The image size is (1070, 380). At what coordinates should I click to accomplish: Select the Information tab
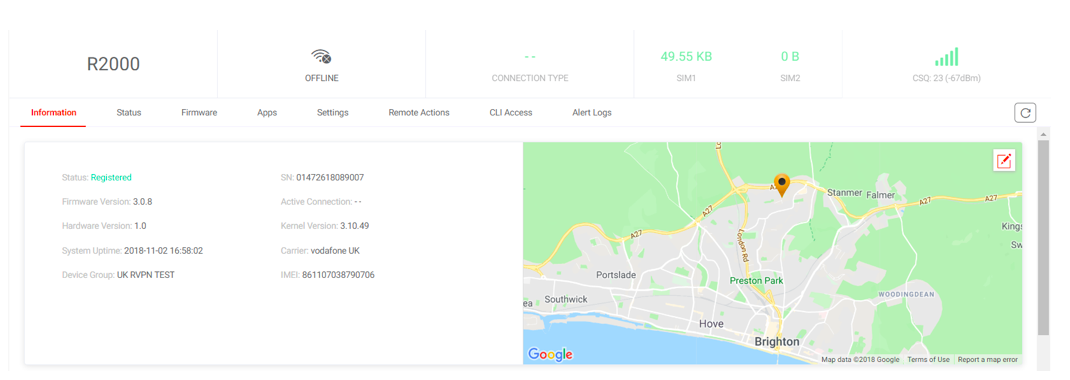53,113
